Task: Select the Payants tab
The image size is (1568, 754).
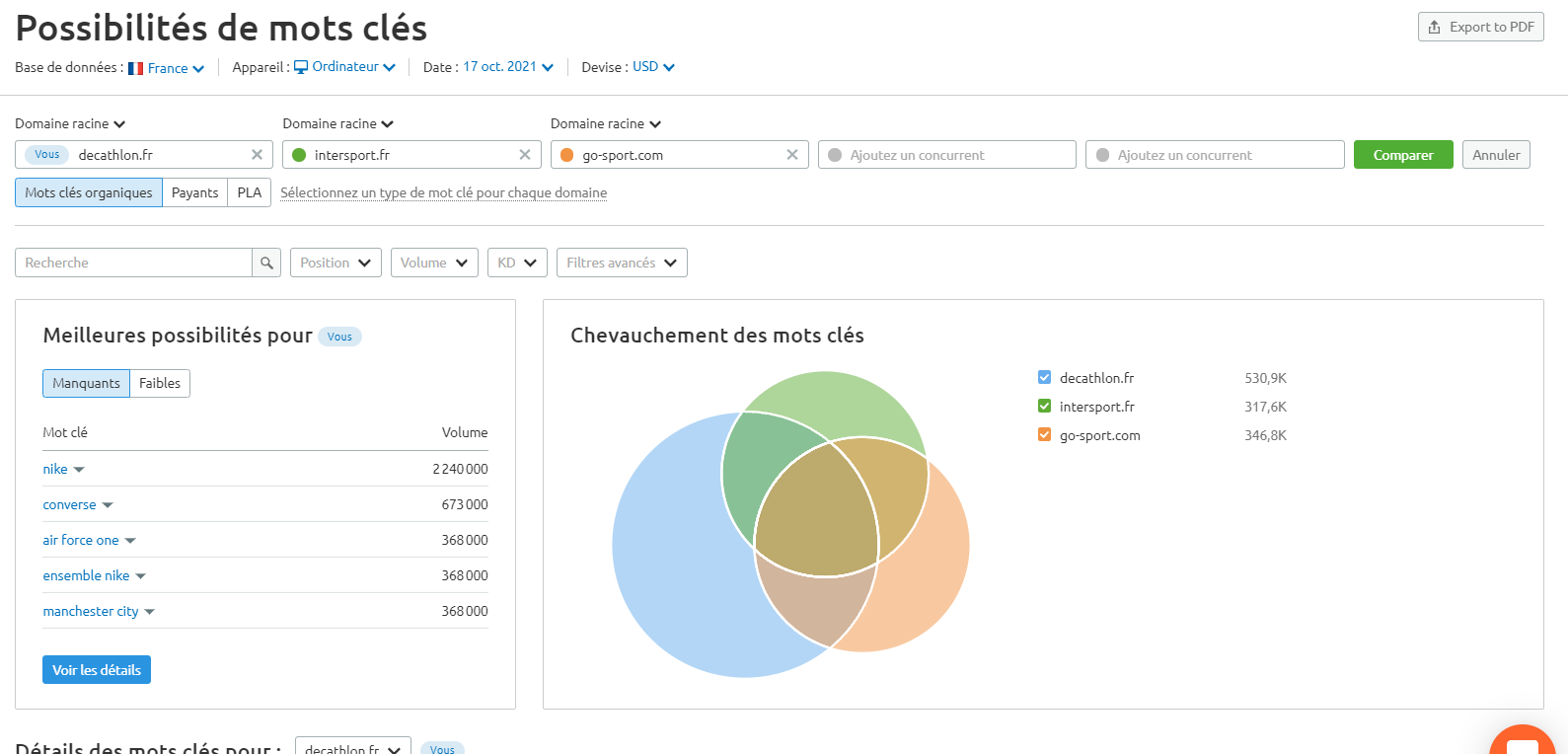Action: 194,192
